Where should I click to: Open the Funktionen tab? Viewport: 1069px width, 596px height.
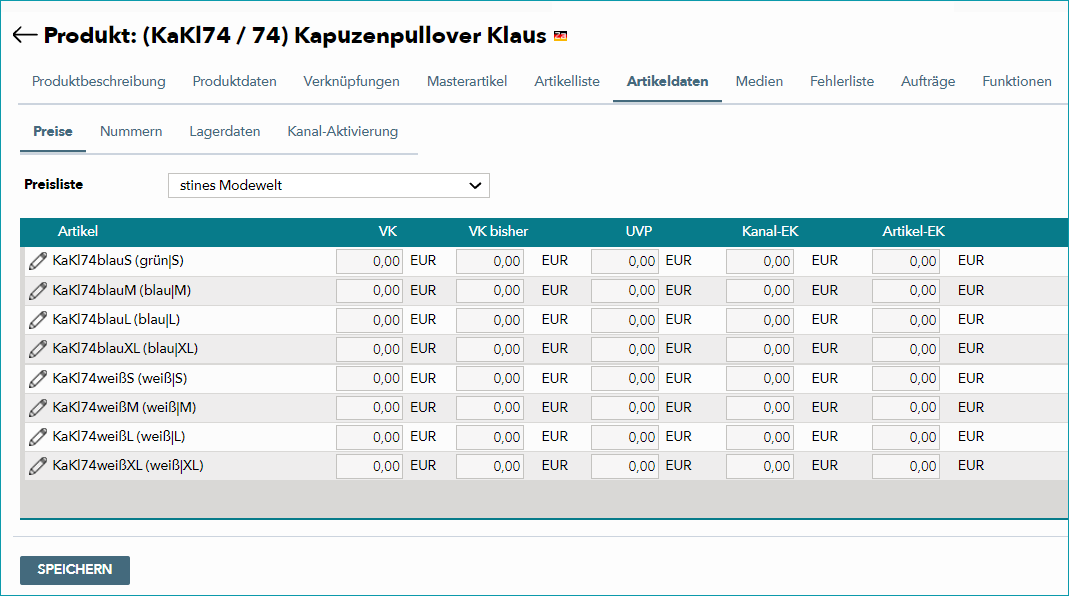[x=1017, y=81]
